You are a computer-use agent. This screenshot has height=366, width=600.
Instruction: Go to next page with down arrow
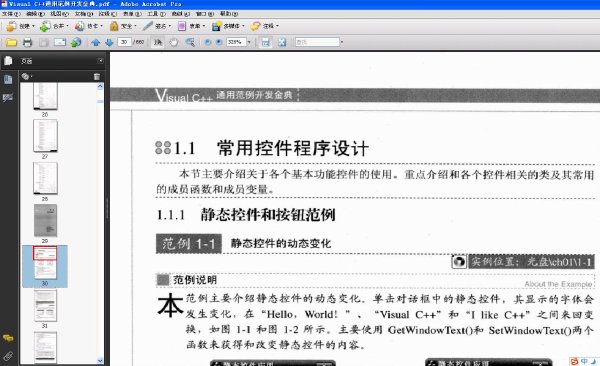point(109,42)
